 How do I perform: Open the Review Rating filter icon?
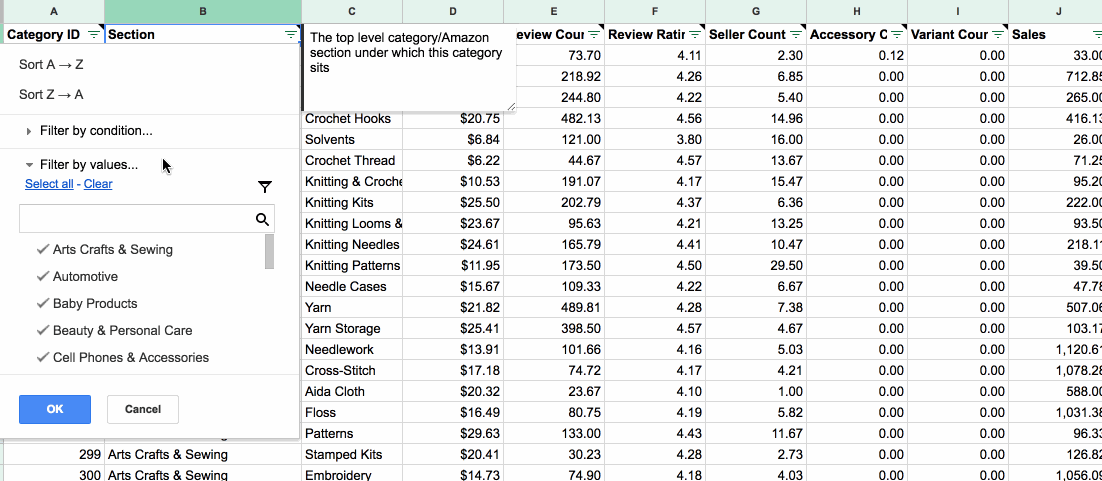tap(696, 34)
